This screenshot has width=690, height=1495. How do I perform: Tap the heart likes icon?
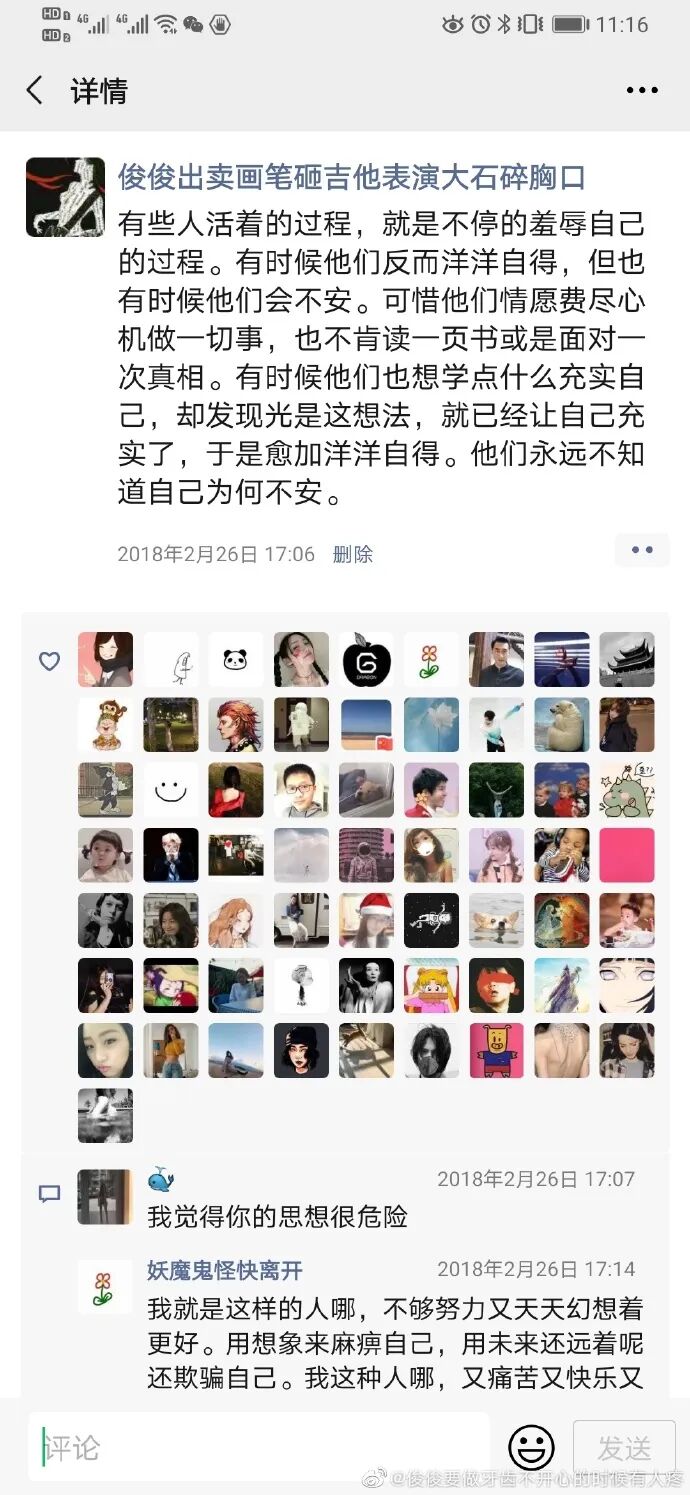pos(49,661)
